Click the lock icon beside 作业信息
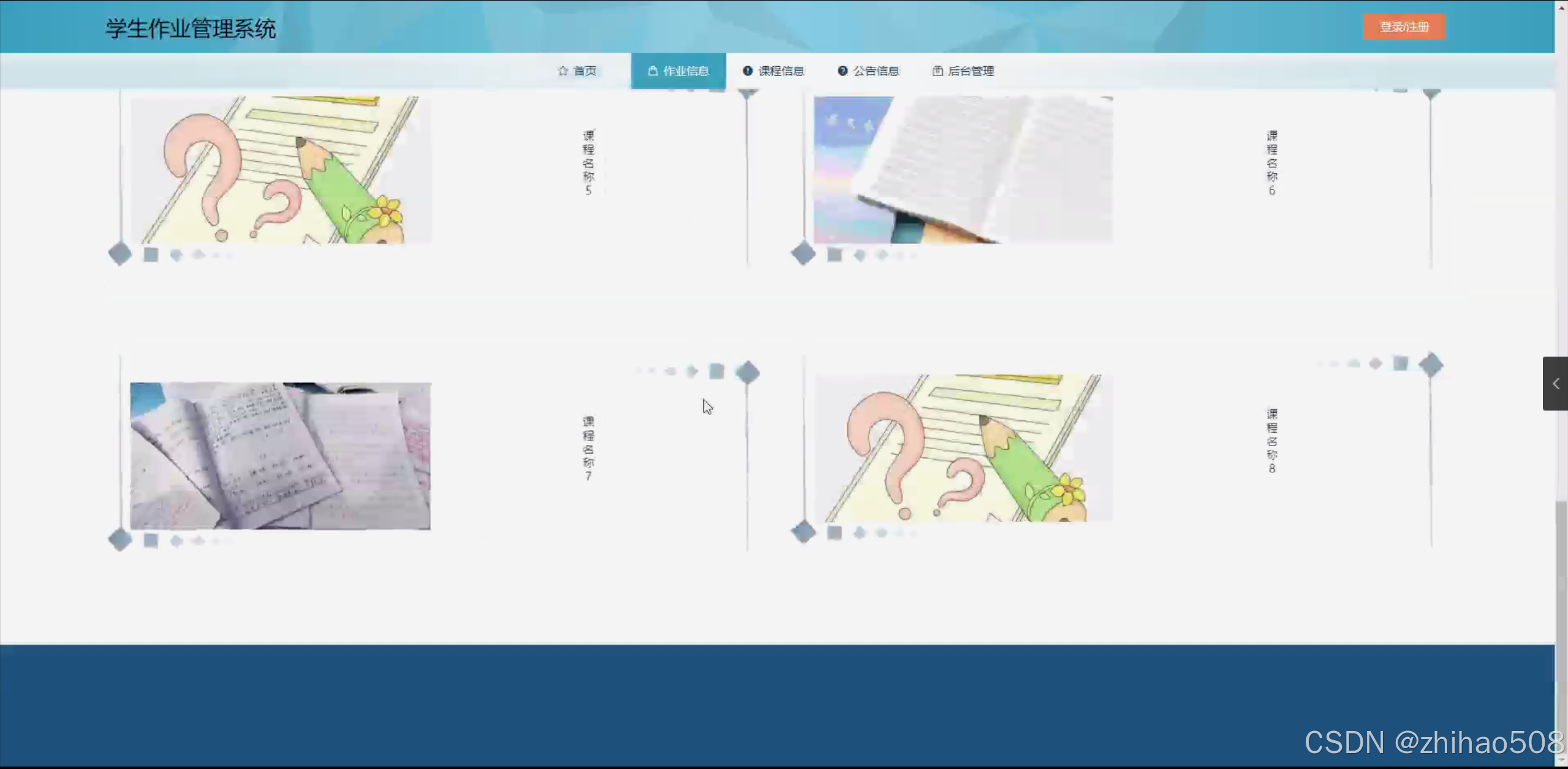Image resolution: width=1568 pixels, height=769 pixels. (653, 71)
